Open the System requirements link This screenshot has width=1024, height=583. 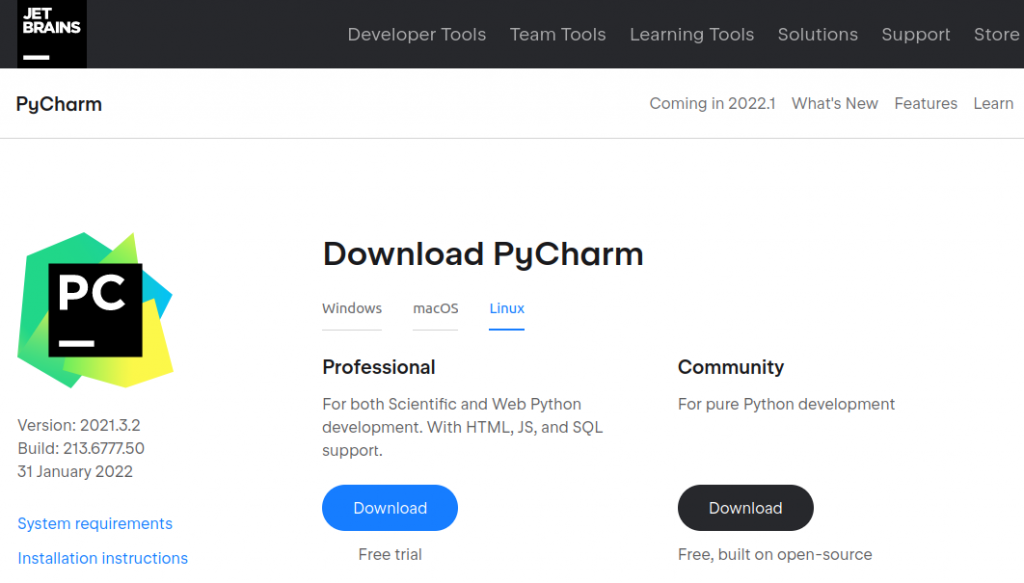click(94, 523)
